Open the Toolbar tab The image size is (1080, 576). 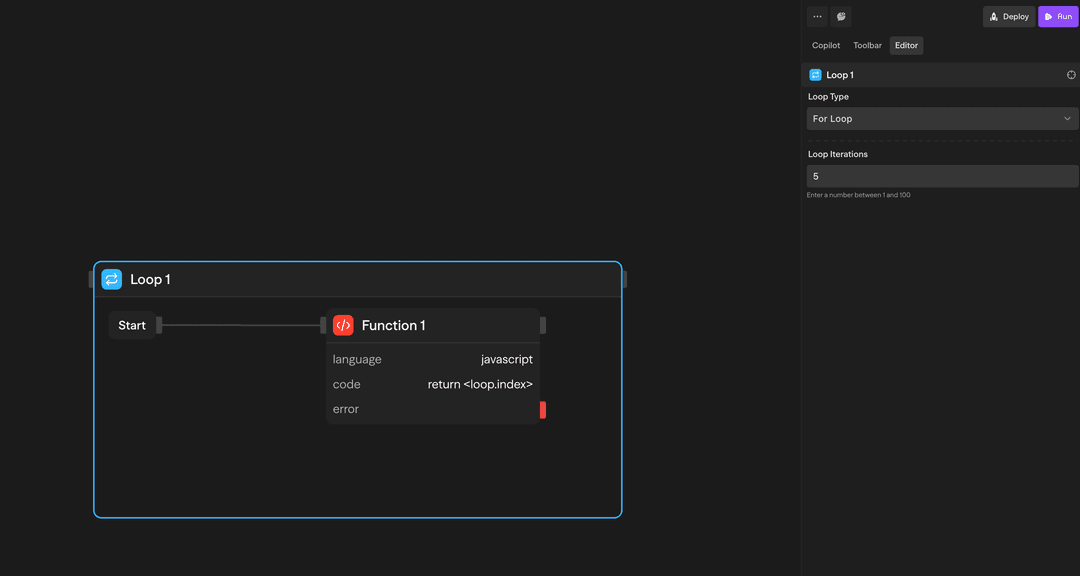(867, 44)
